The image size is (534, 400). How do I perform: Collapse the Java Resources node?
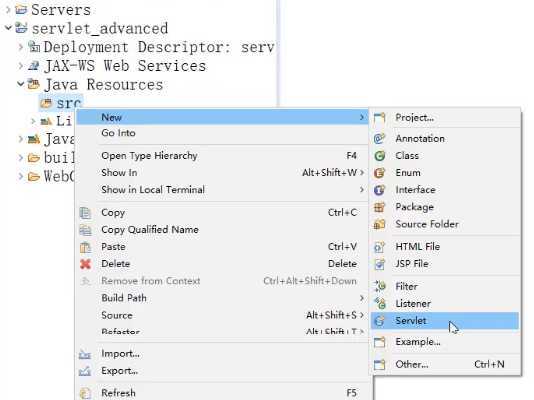coord(21,83)
